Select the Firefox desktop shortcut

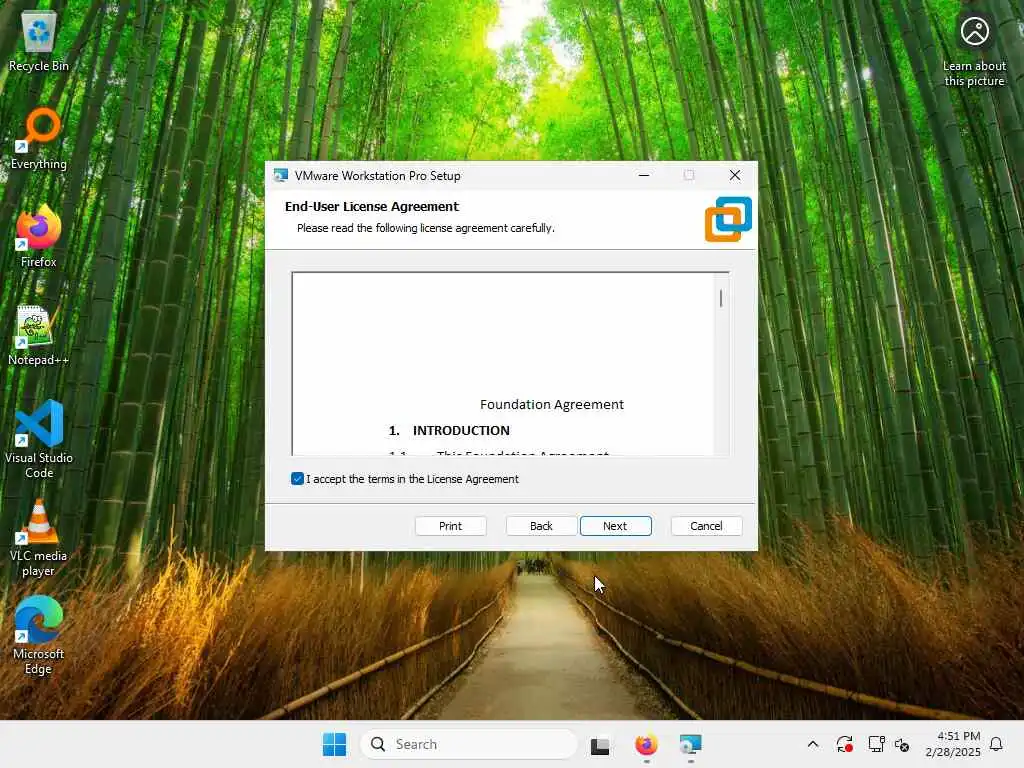[39, 236]
